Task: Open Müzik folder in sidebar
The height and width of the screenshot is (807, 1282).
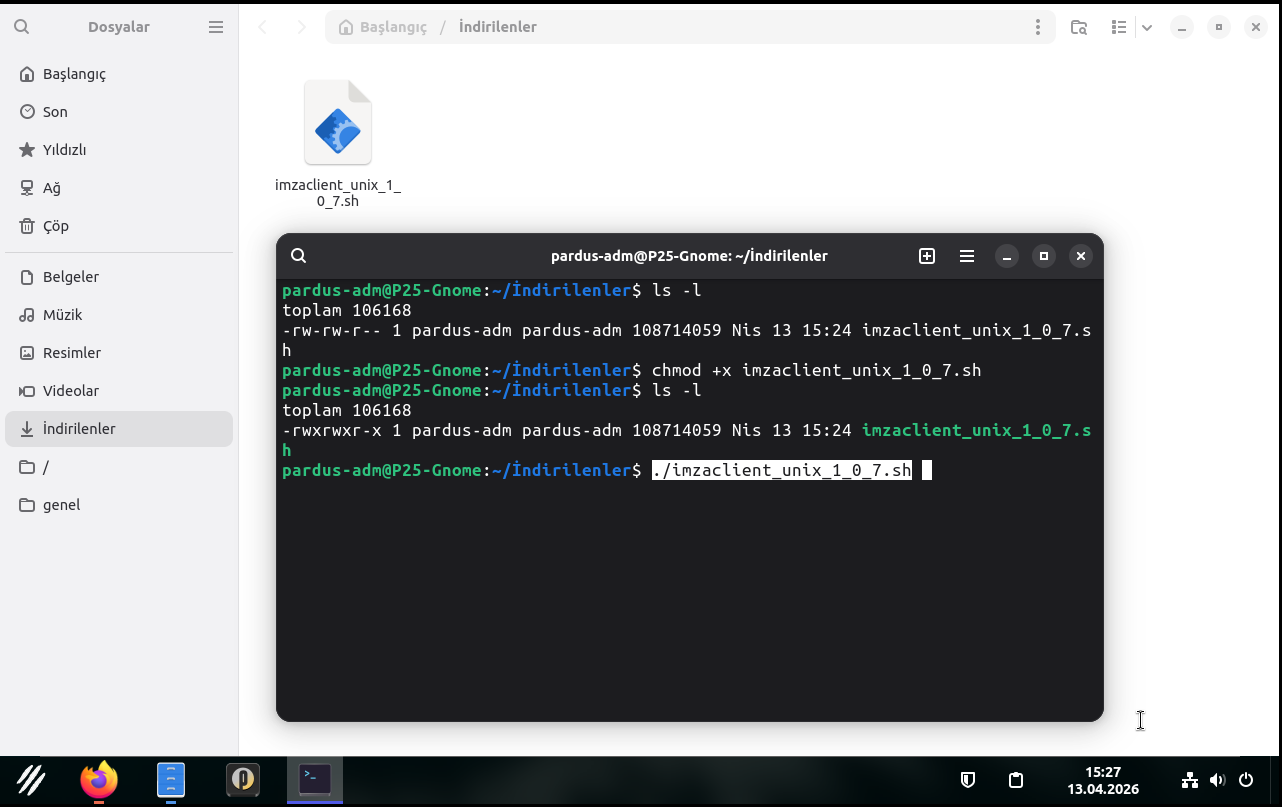Action: (x=119, y=315)
